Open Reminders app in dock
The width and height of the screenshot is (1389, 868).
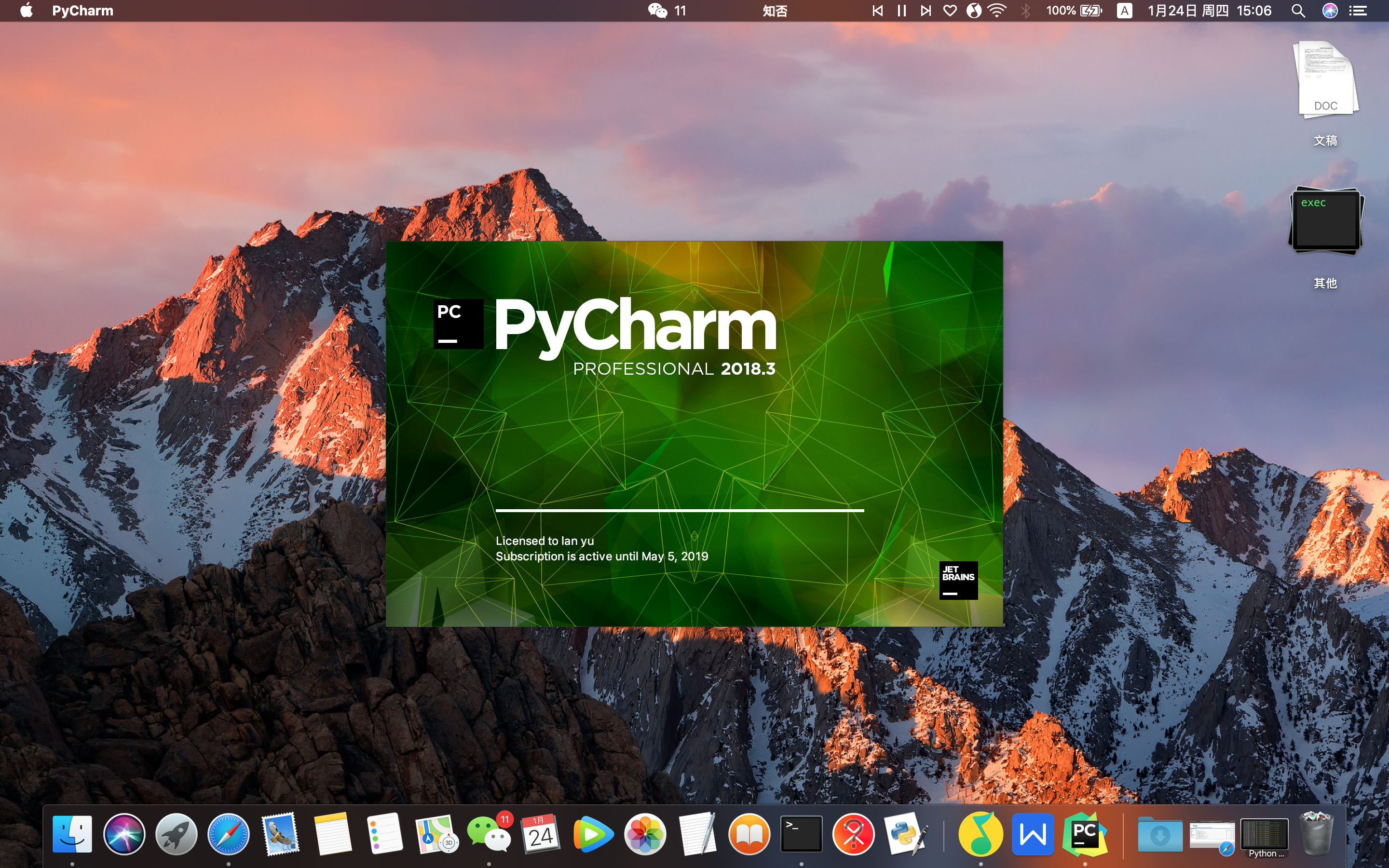(x=384, y=834)
